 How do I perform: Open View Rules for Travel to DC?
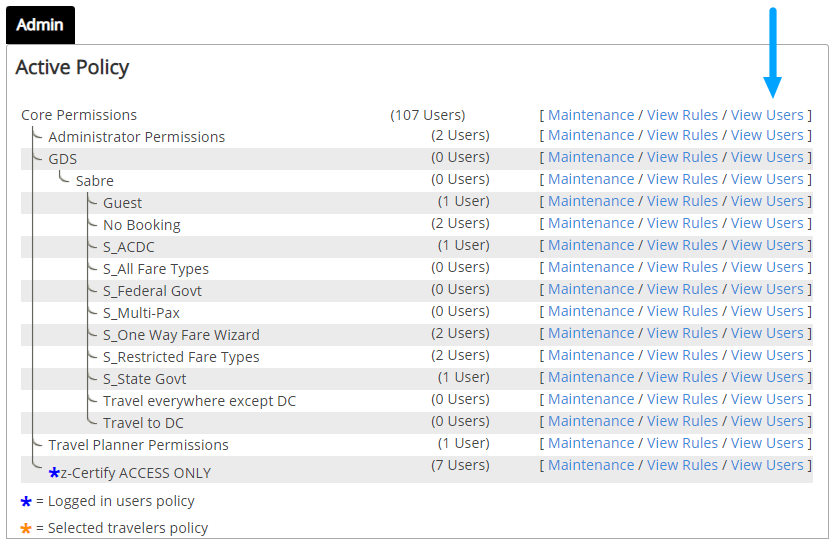682,421
